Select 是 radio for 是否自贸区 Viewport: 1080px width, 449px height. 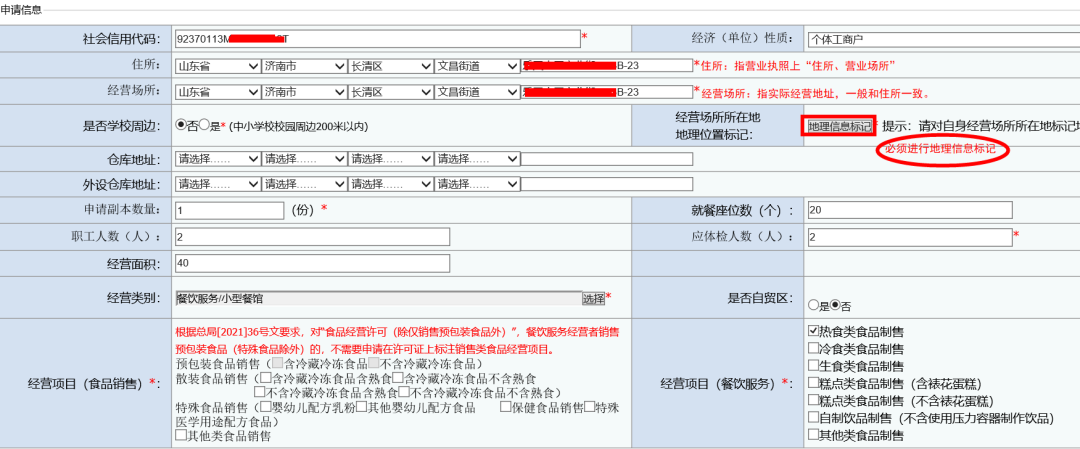click(813, 305)
